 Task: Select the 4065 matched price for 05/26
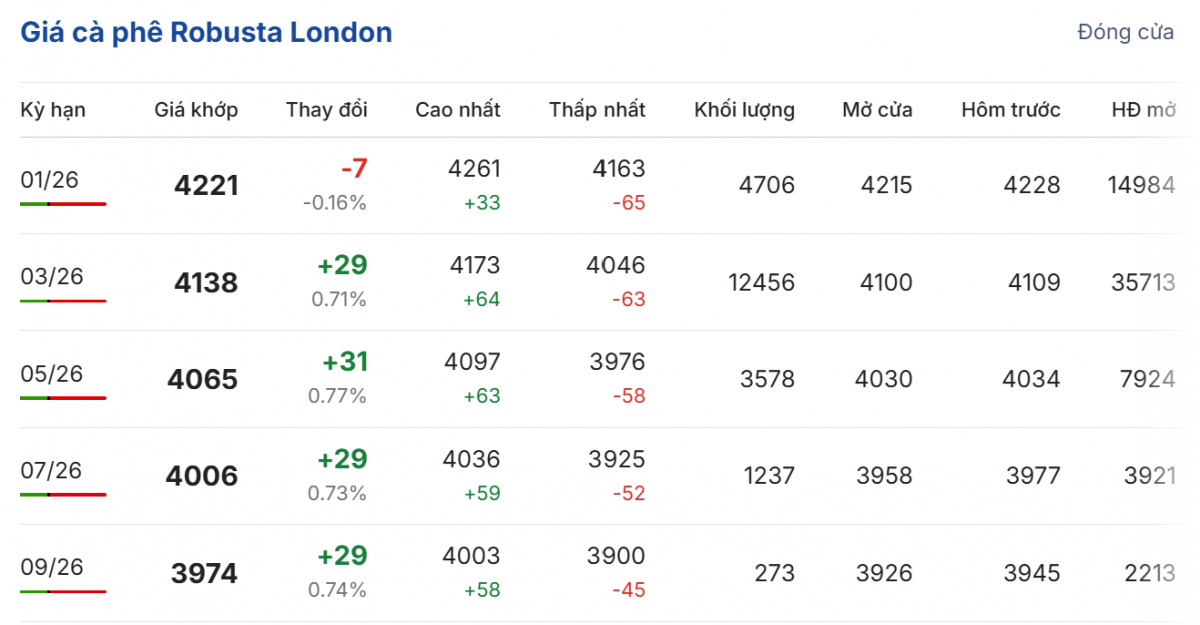click(203, 380)
